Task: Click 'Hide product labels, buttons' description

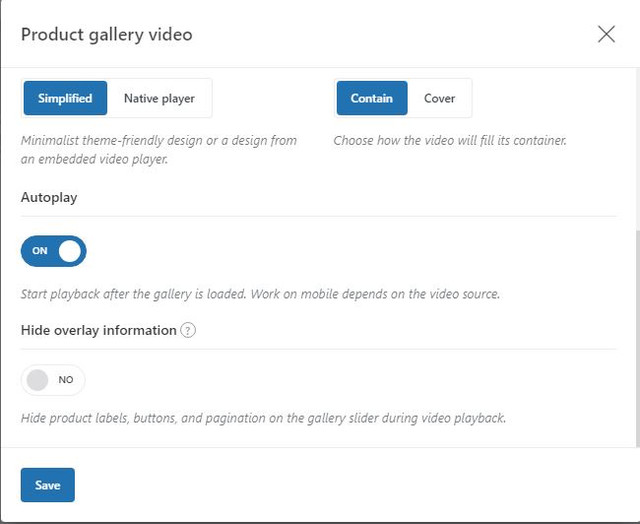Action: coord(263,418)
